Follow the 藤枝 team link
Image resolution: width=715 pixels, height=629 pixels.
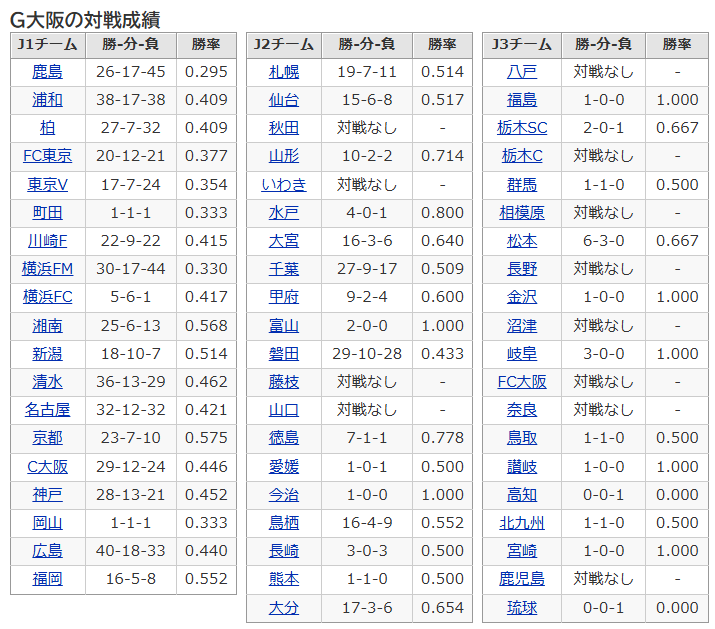coord(284,382)
